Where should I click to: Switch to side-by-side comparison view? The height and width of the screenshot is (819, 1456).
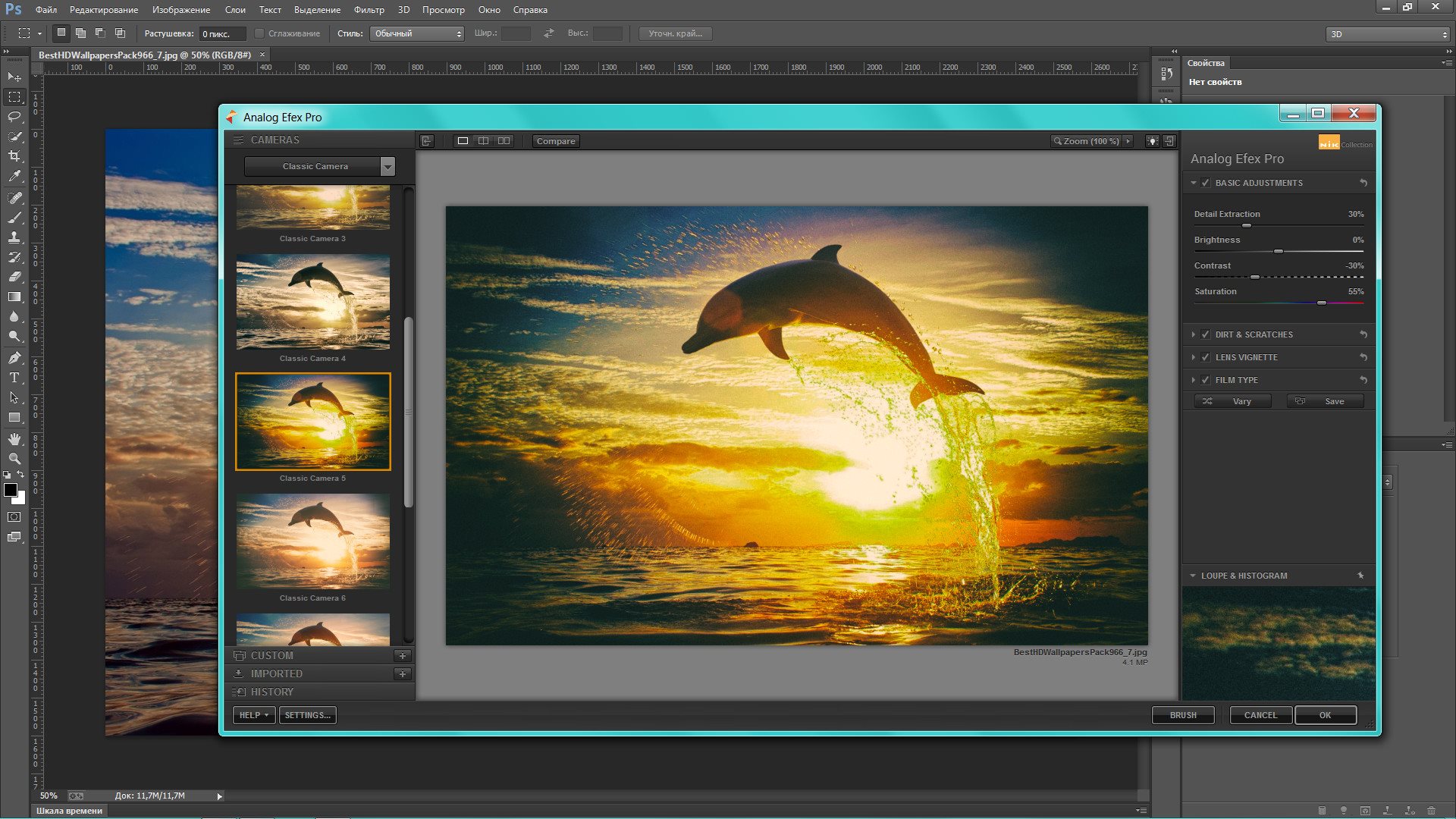point(504,140)
